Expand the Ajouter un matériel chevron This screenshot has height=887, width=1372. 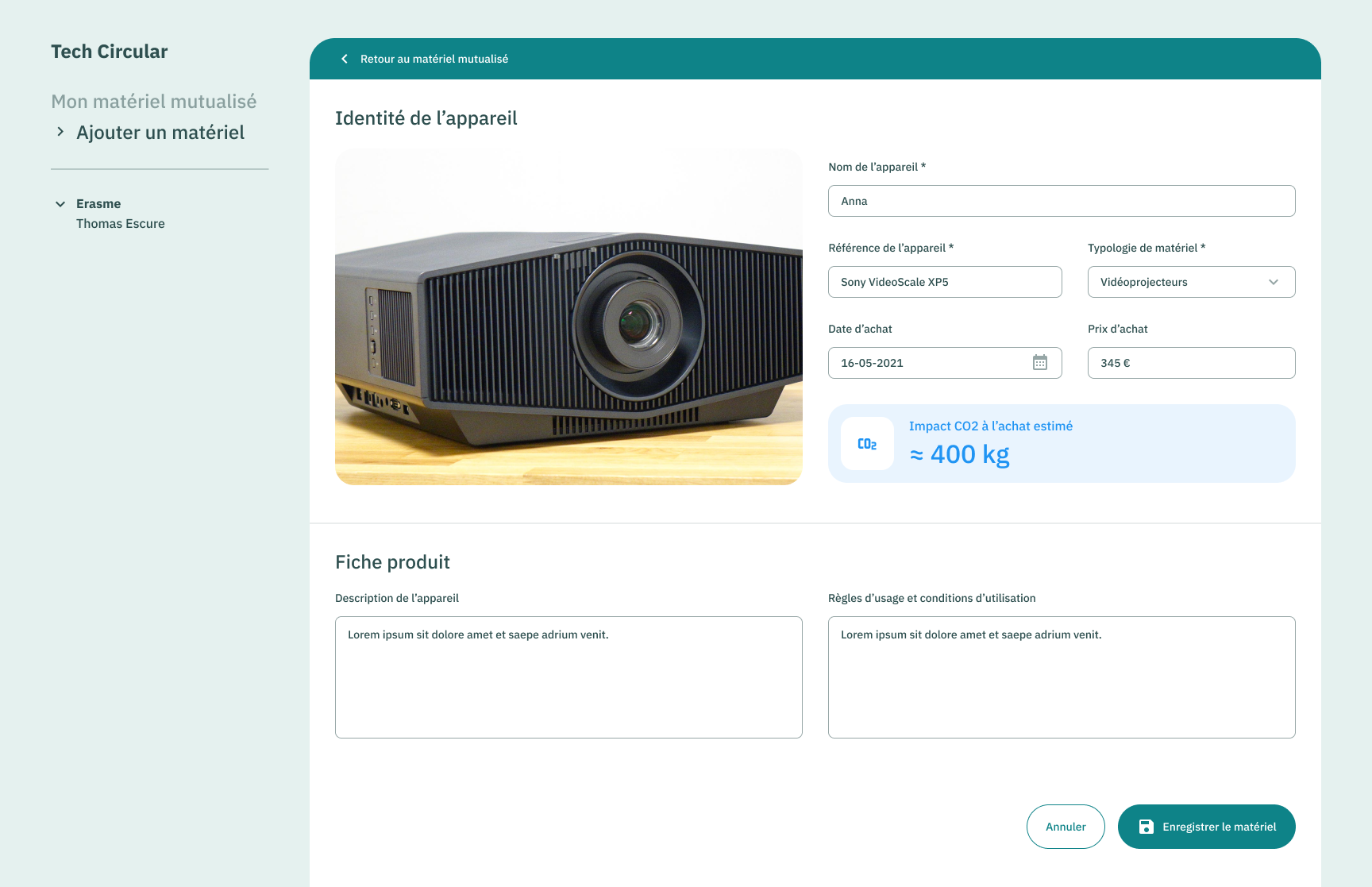coord(60,132)
